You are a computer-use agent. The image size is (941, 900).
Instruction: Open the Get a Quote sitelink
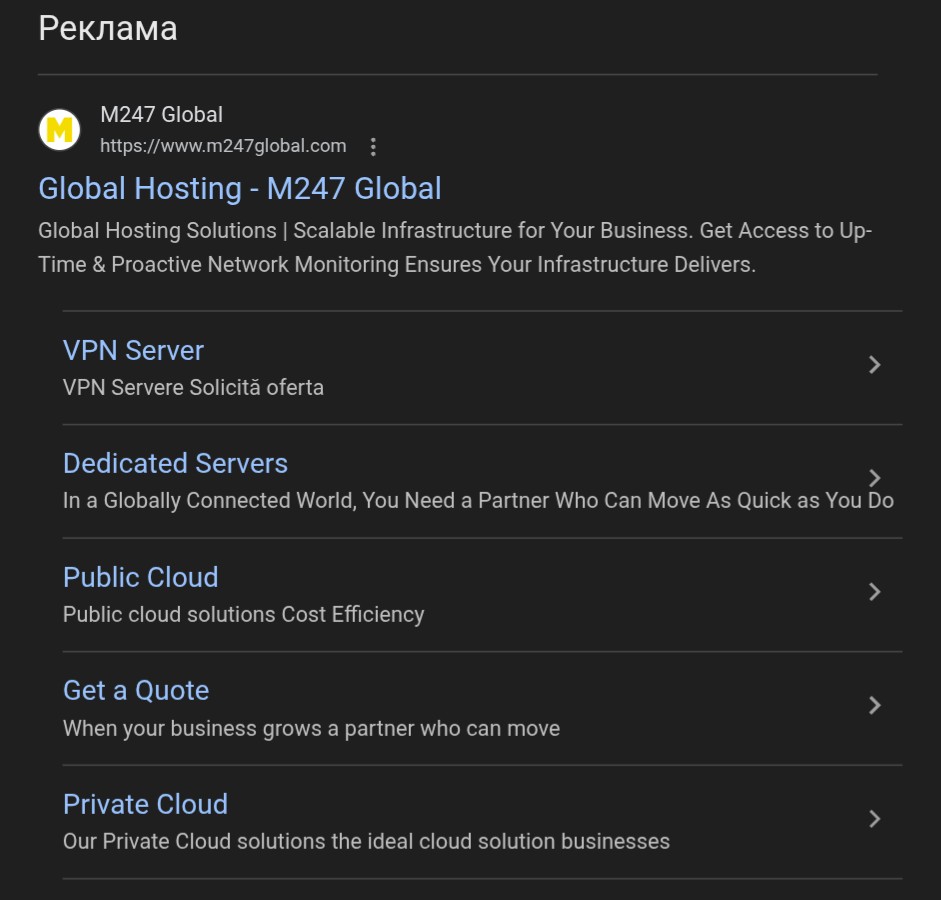click(x=136, y=691)
